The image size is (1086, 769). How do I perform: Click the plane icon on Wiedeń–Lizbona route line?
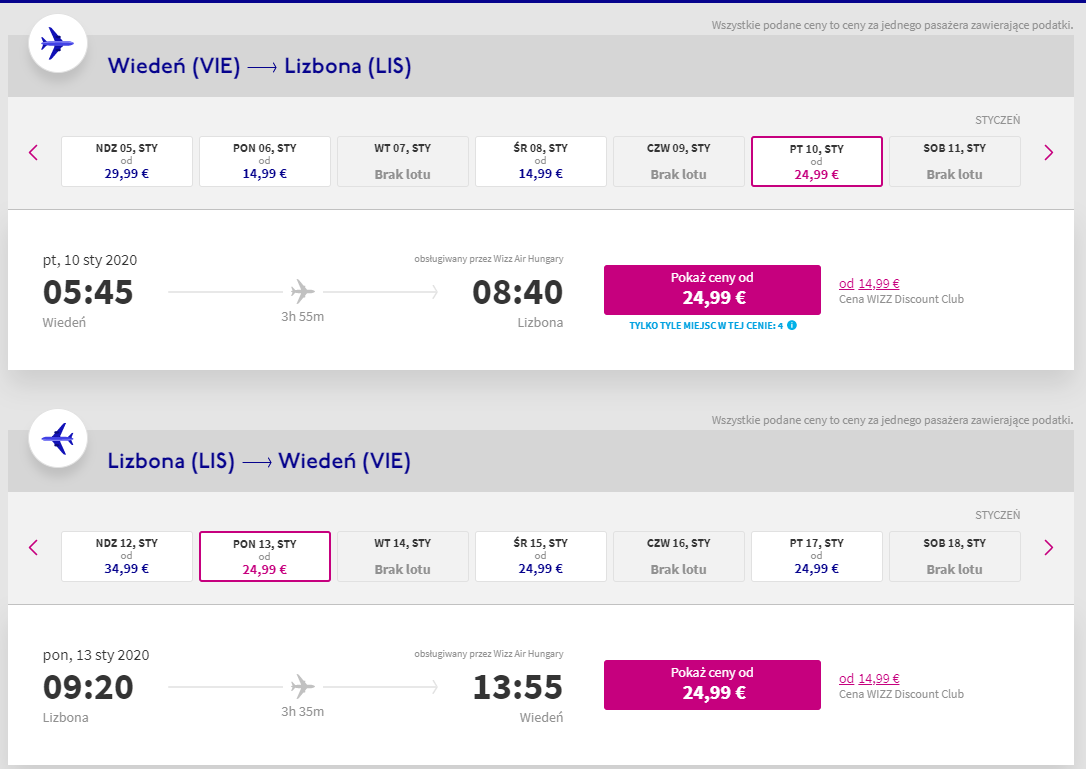click(302, 292)
